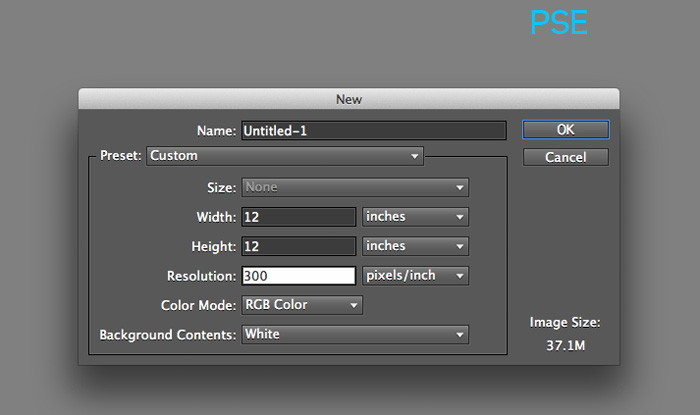Click the pixels/inch dropdown arrow

click(x=459, y=276)
